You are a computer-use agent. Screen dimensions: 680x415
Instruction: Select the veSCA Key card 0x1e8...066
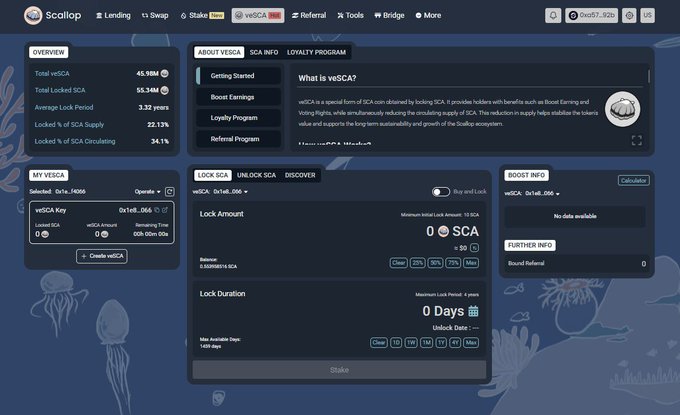[102, 222]
